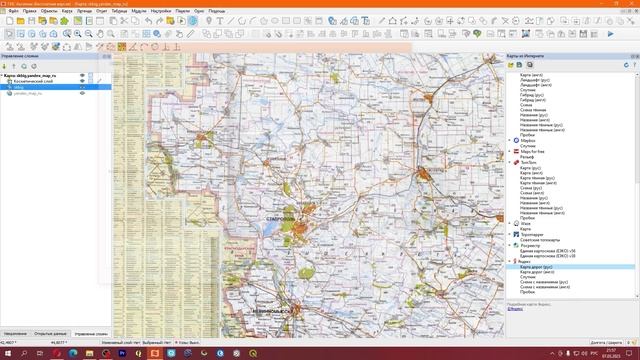The height and width of the screenshot is (360, 640).
Task: Select the Ellipse drawing tool
Action: click(x=275, y=21)
